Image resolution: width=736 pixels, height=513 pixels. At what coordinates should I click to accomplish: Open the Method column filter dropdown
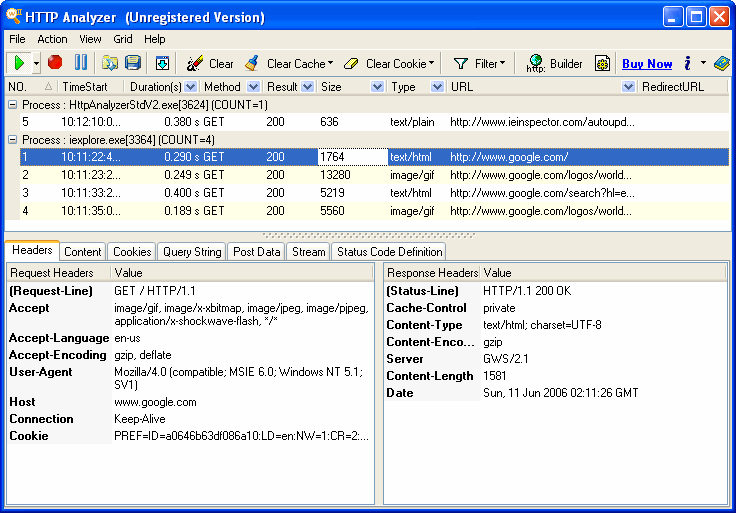253,87
